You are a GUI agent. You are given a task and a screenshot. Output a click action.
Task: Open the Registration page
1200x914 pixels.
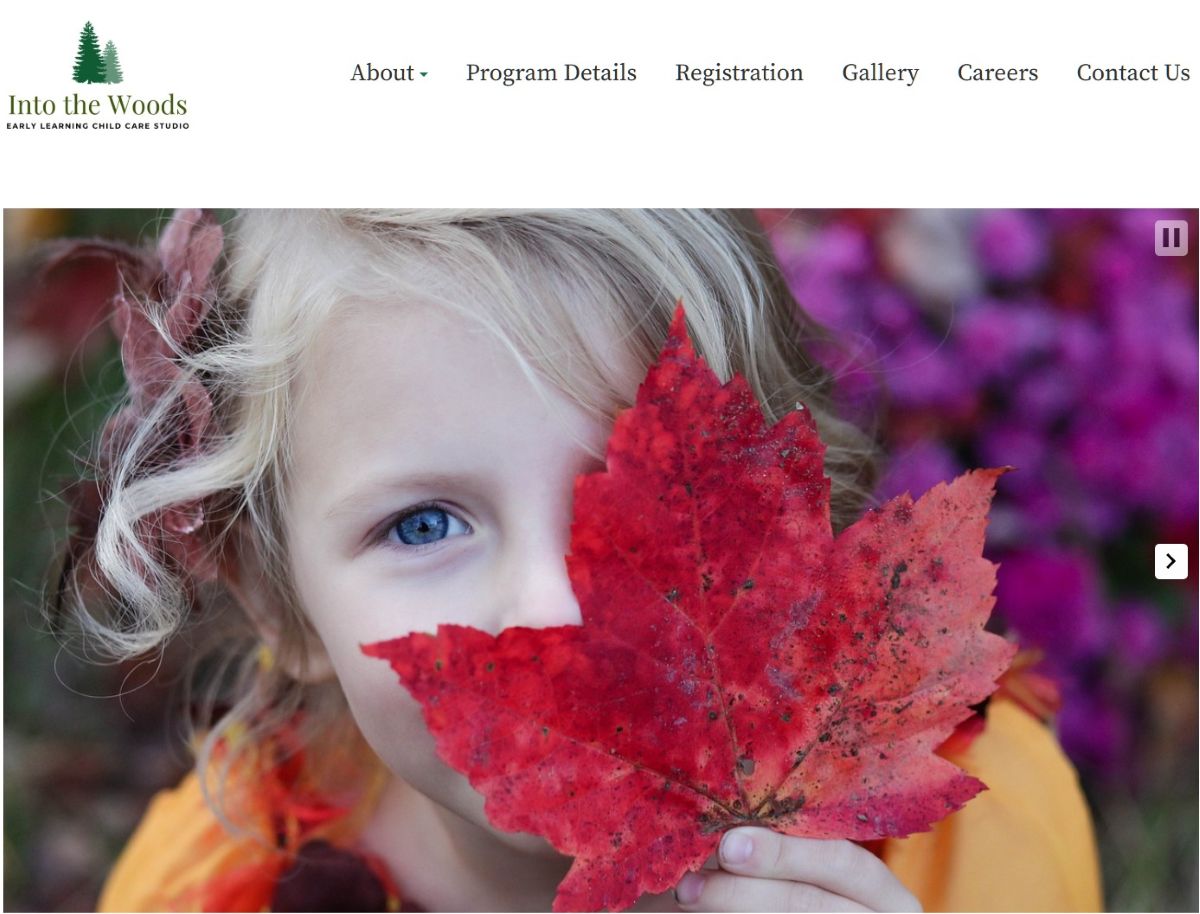click(739, 73)
